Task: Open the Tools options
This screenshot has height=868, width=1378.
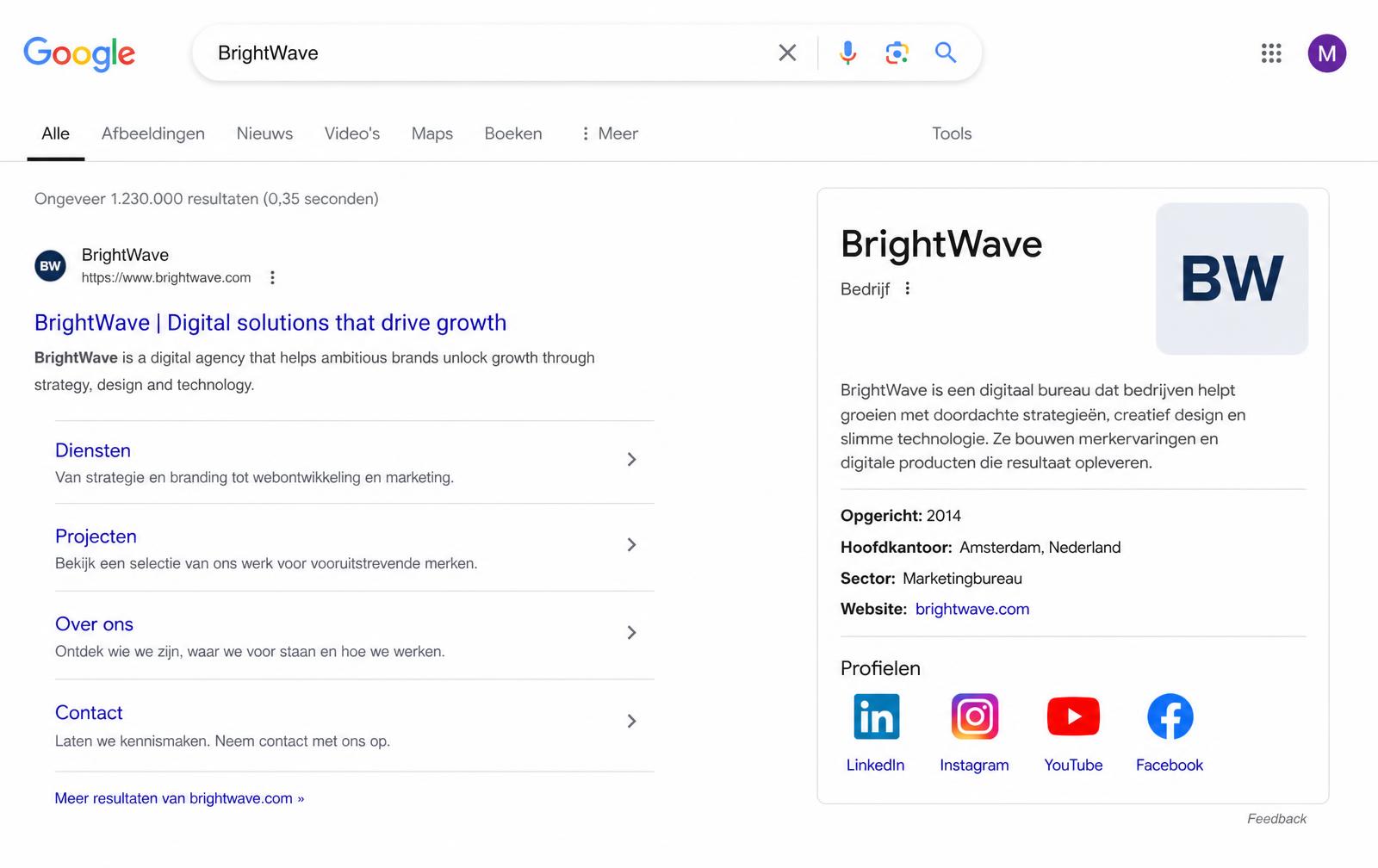Action: (952, 133)
